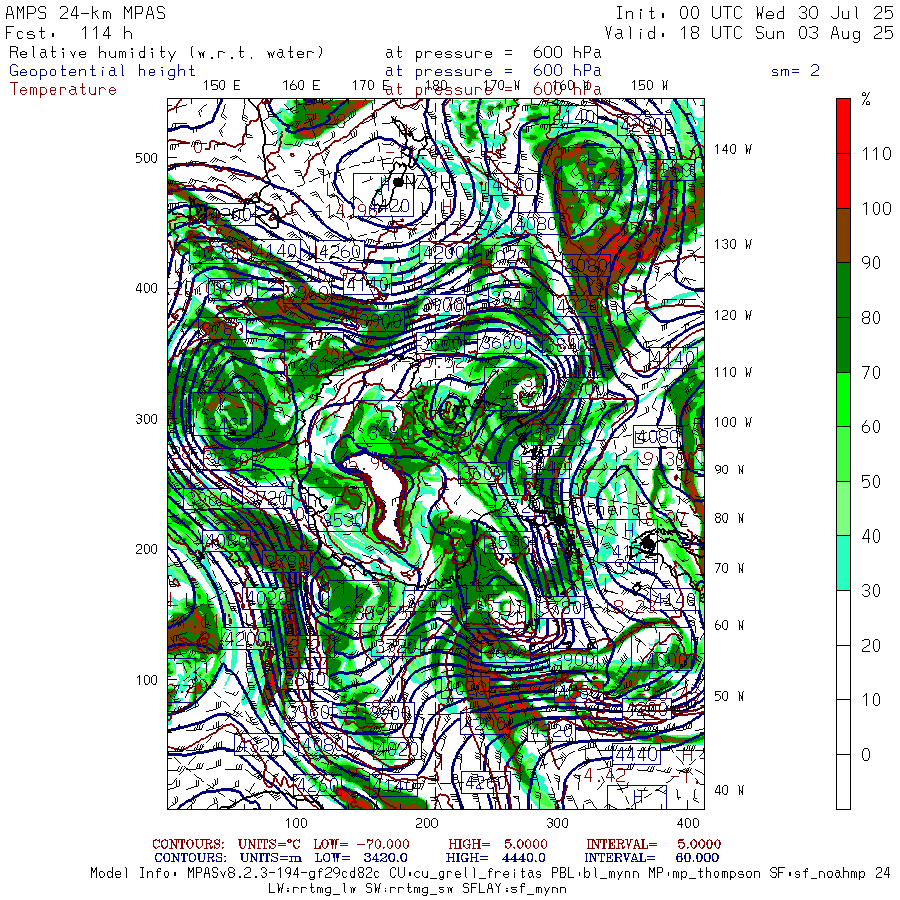This screenshot has width=900, height=900.
Task: Click the '130 W' longitude label
Action: pos(732,244)
